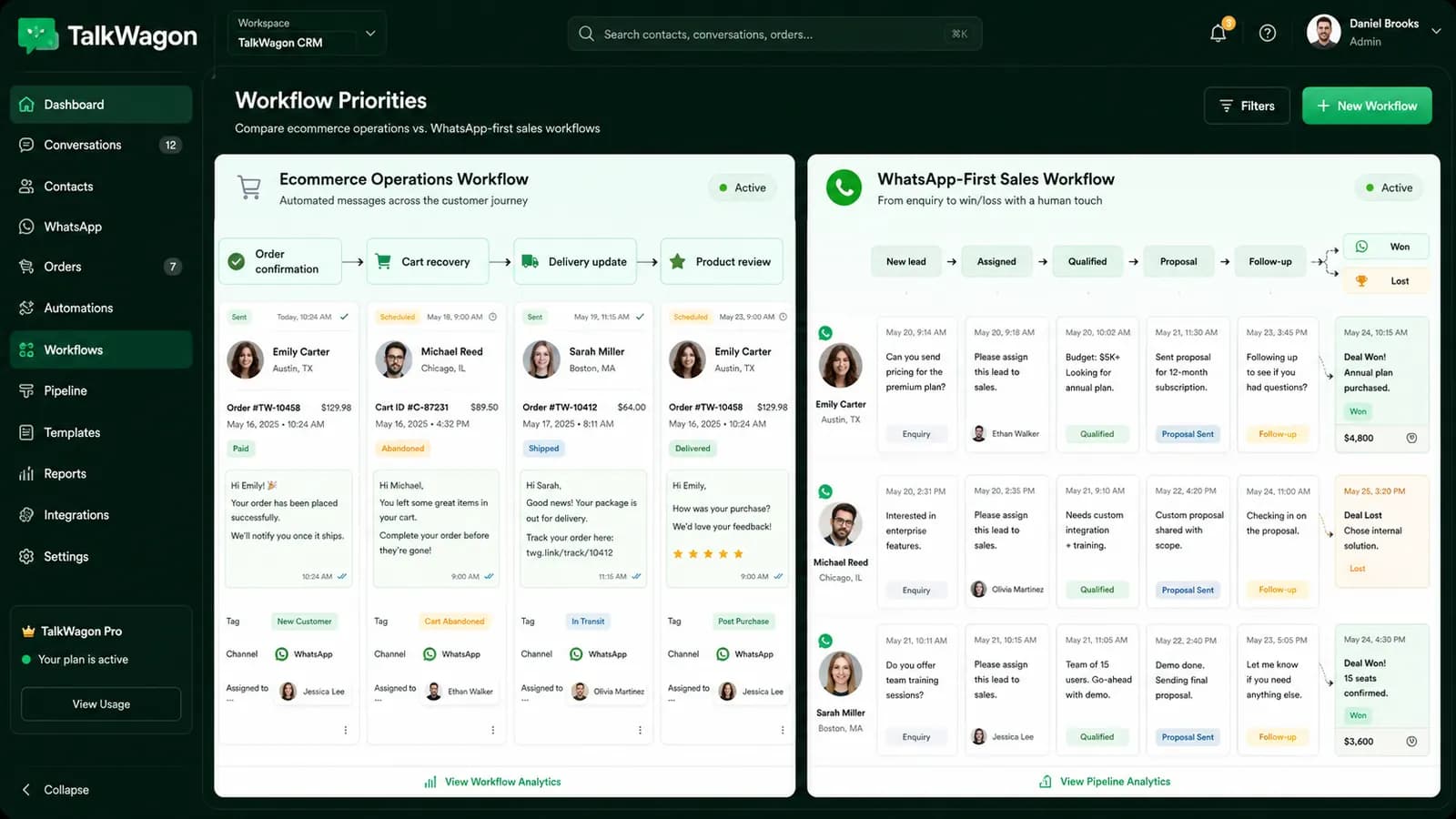Click the TalkWagon logo icon
This screenshot has width=1456, height=819.
coord(37,35)
